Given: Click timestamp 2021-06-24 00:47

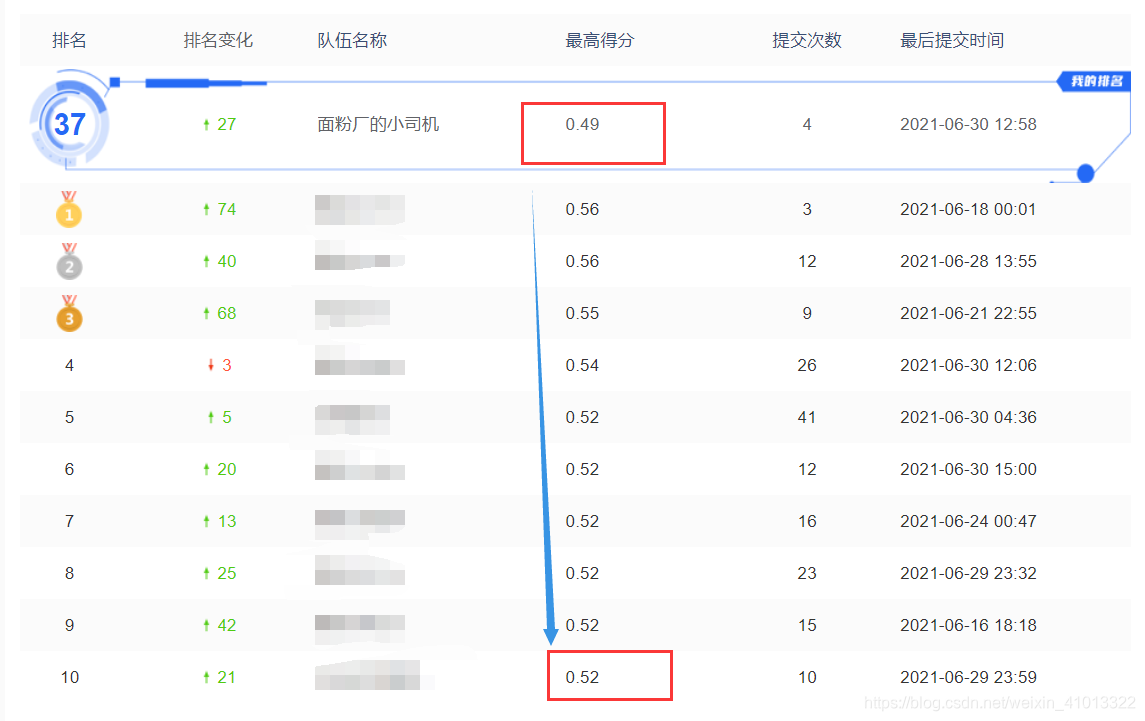Looking at the screenshot, I should pyautogui.click(x=968, y=521).
